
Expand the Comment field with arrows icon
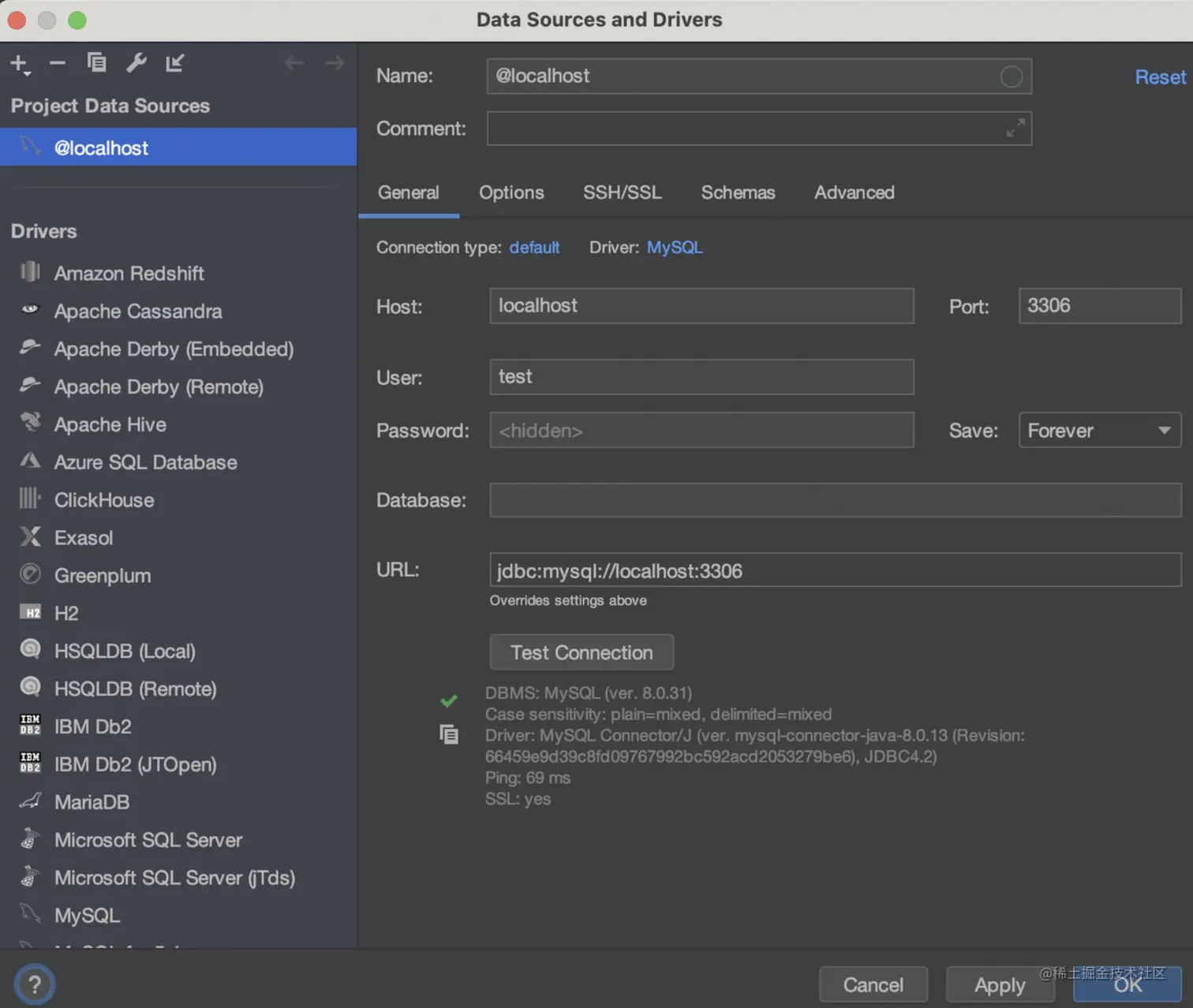[1016, 128]
